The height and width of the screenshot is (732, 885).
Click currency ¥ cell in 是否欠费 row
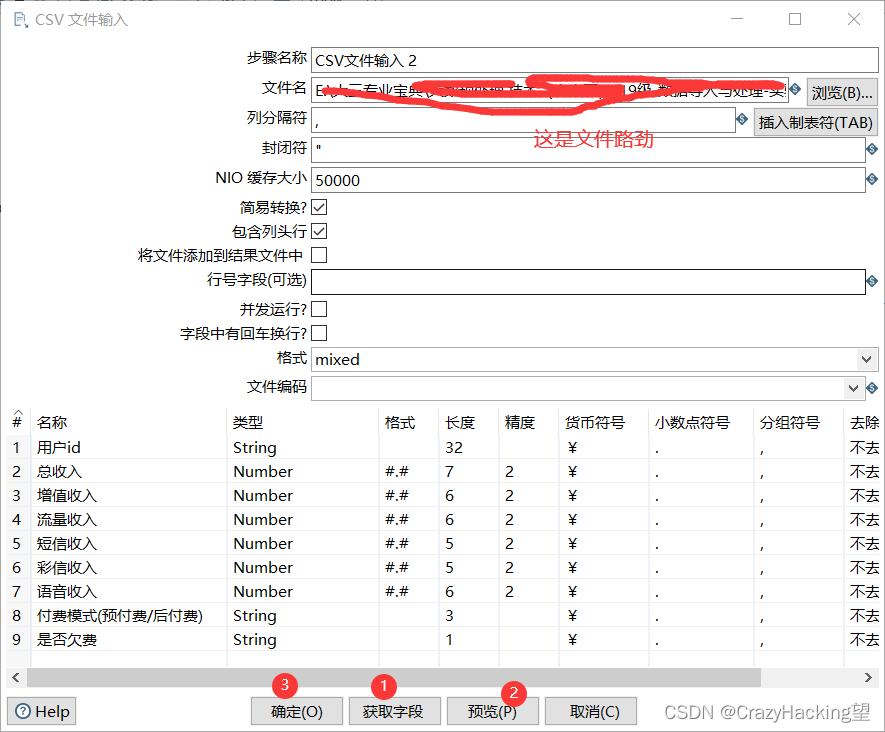(603, 639)
